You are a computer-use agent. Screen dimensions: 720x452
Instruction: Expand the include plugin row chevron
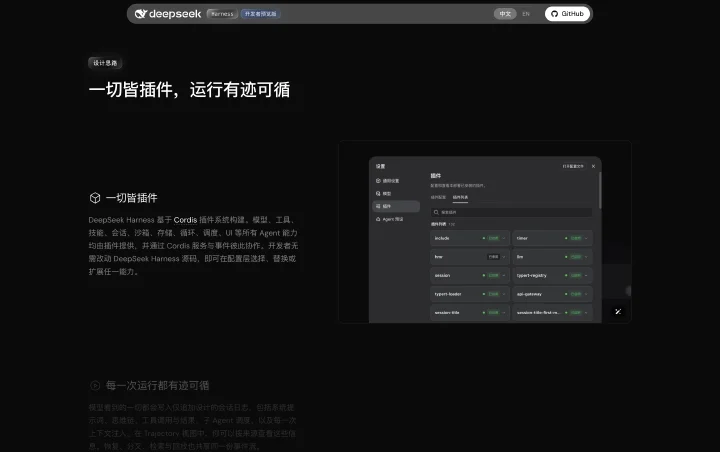click(x=504, y=238)
